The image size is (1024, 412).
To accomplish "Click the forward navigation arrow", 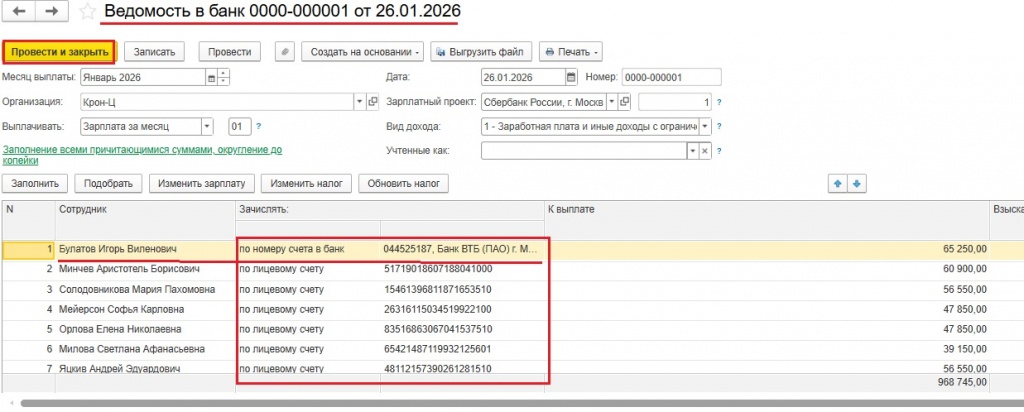I will (53, 13).
